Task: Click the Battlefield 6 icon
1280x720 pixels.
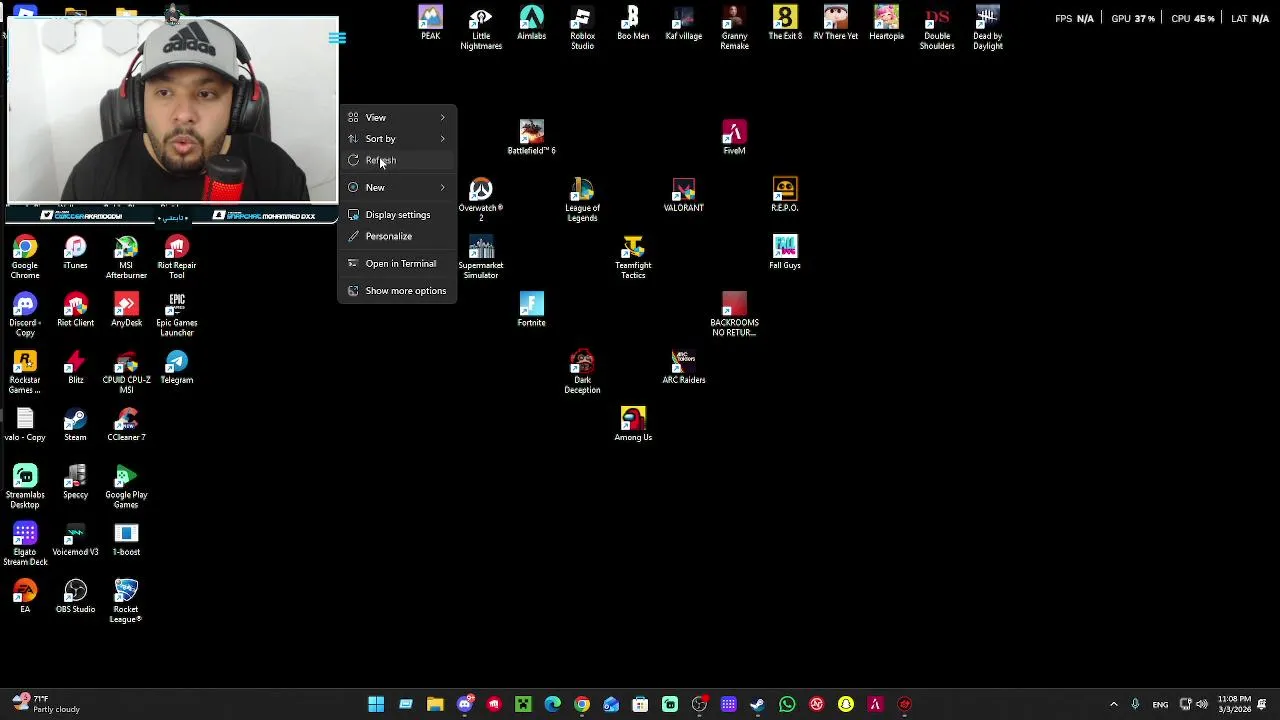Action: 531,138
